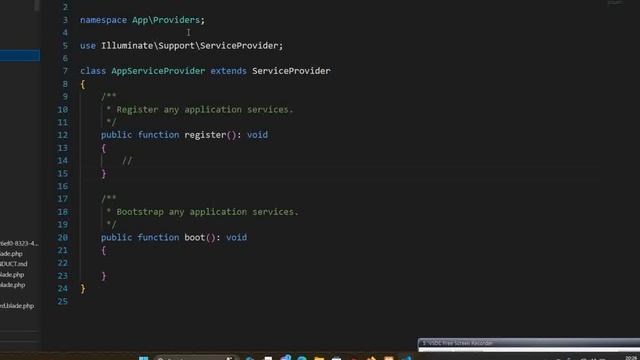The height and width of the screenshot is (360, 640).
Task: Click void return type of boot()
Action: click(237, 238)
